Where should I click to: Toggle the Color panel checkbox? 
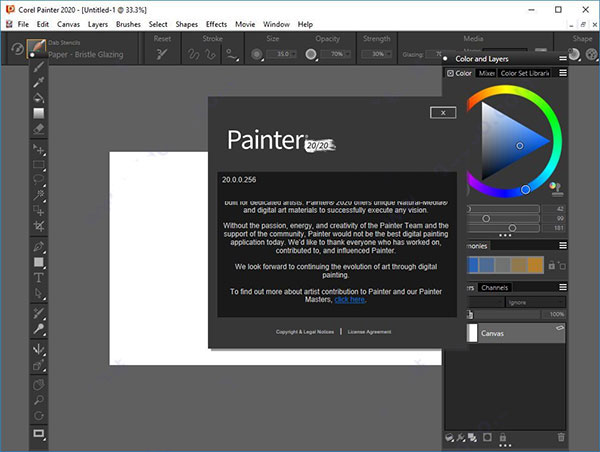450,73
